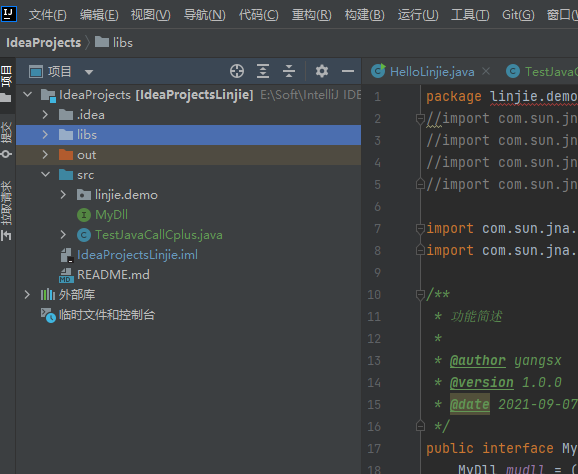Open project view options gear icon

(x=321, y=71)
